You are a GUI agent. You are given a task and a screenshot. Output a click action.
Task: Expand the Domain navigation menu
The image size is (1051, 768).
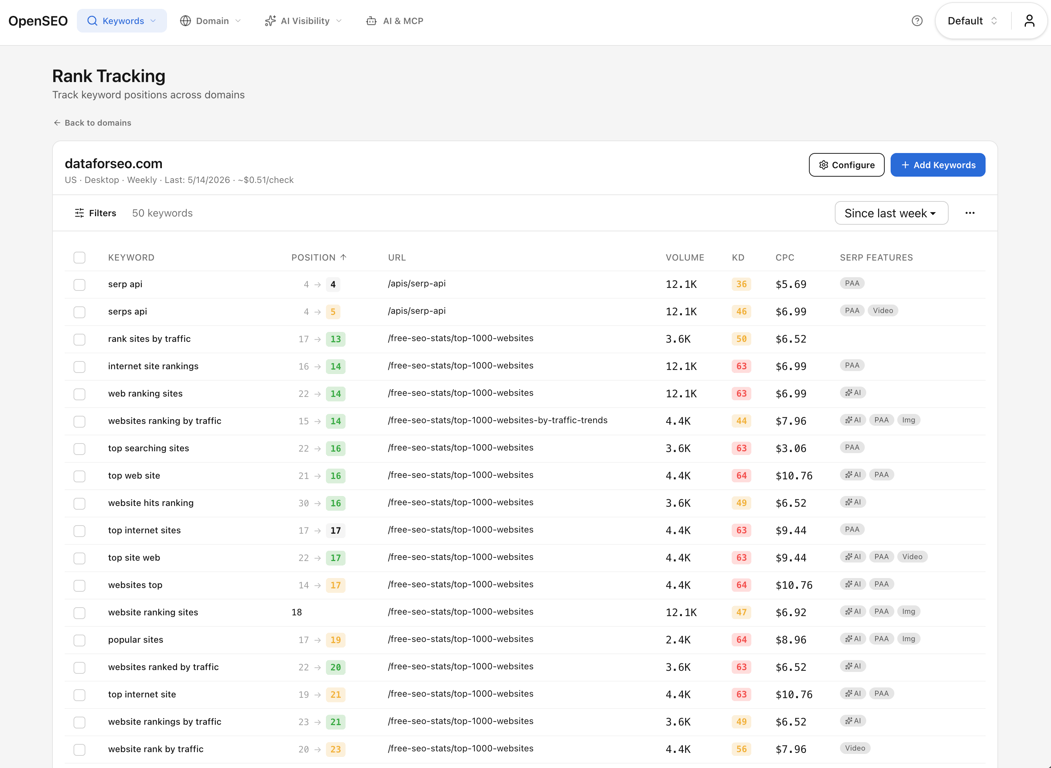pos(210,21)
